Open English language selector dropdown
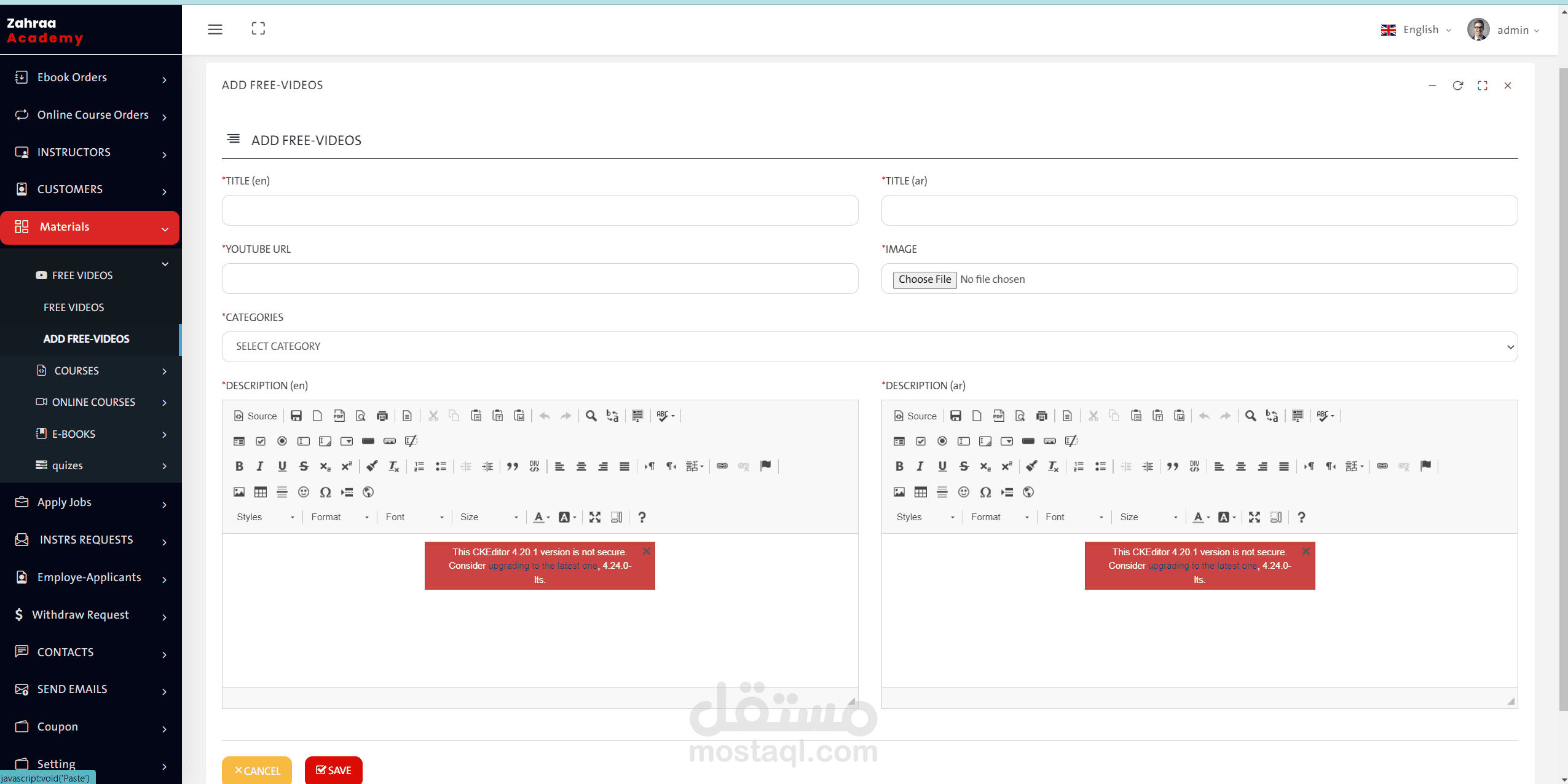Viewport: 1568px width, 784px height. coord(1416,30)
